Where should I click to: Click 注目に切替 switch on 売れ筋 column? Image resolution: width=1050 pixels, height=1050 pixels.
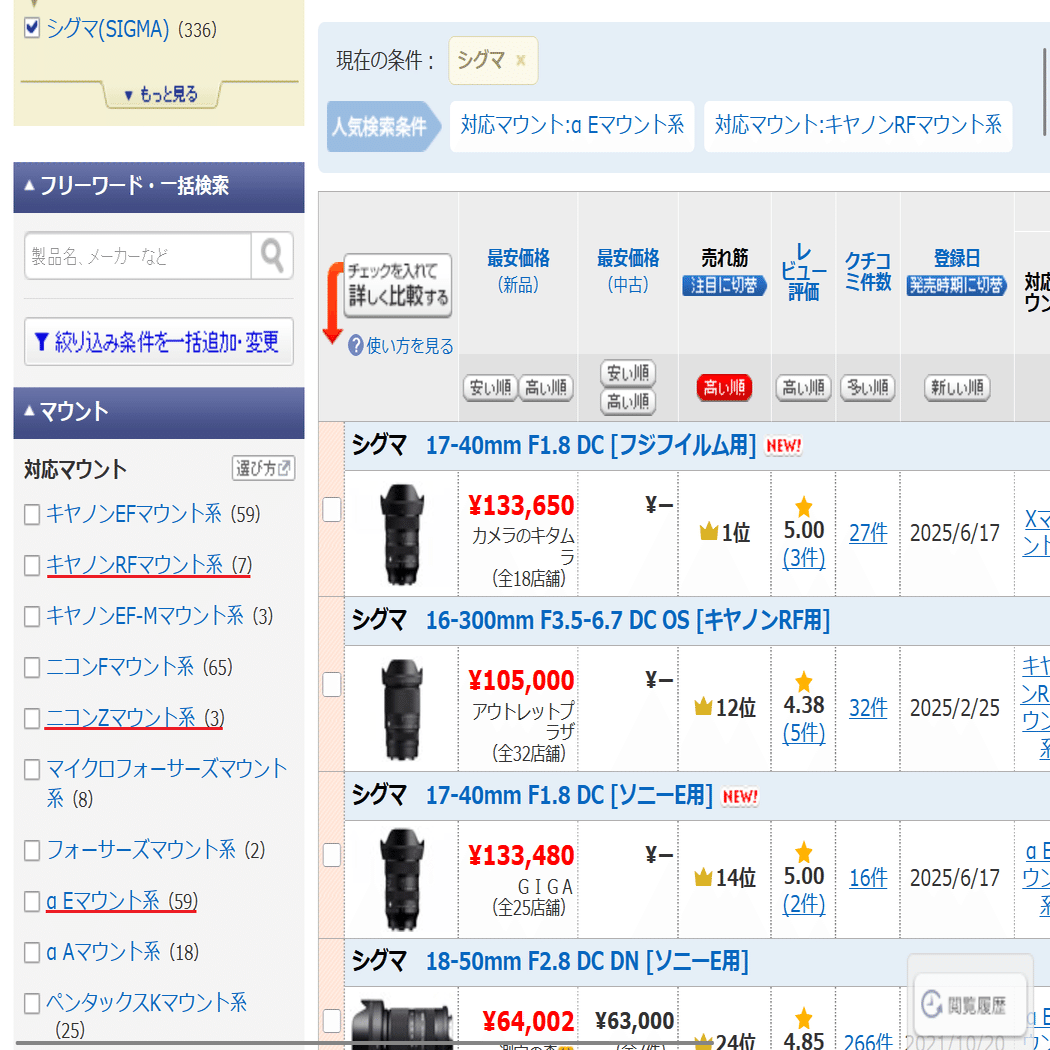click(x=724, y=285)
